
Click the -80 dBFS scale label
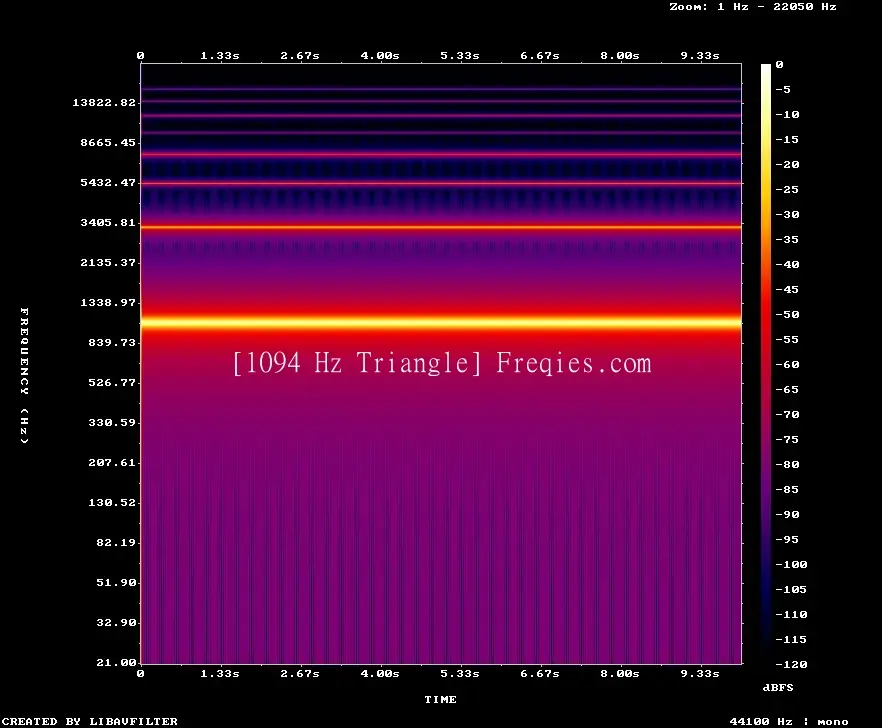point(787,465)
